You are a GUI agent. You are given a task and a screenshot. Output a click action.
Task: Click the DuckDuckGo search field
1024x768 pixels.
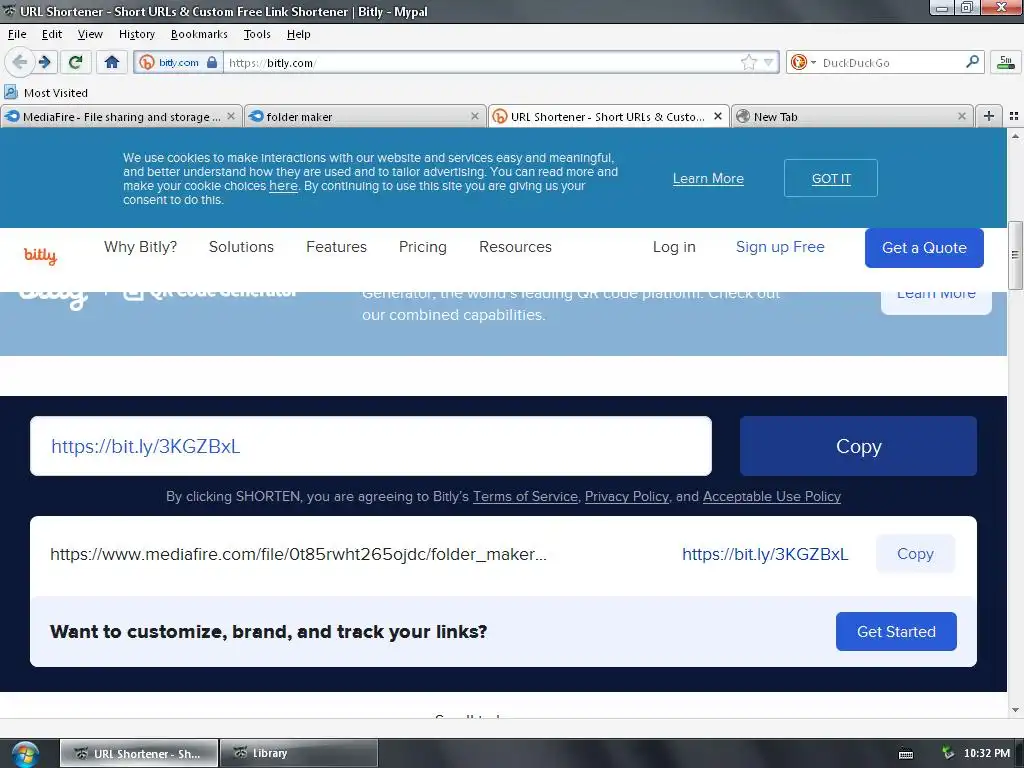coord(889,63)
